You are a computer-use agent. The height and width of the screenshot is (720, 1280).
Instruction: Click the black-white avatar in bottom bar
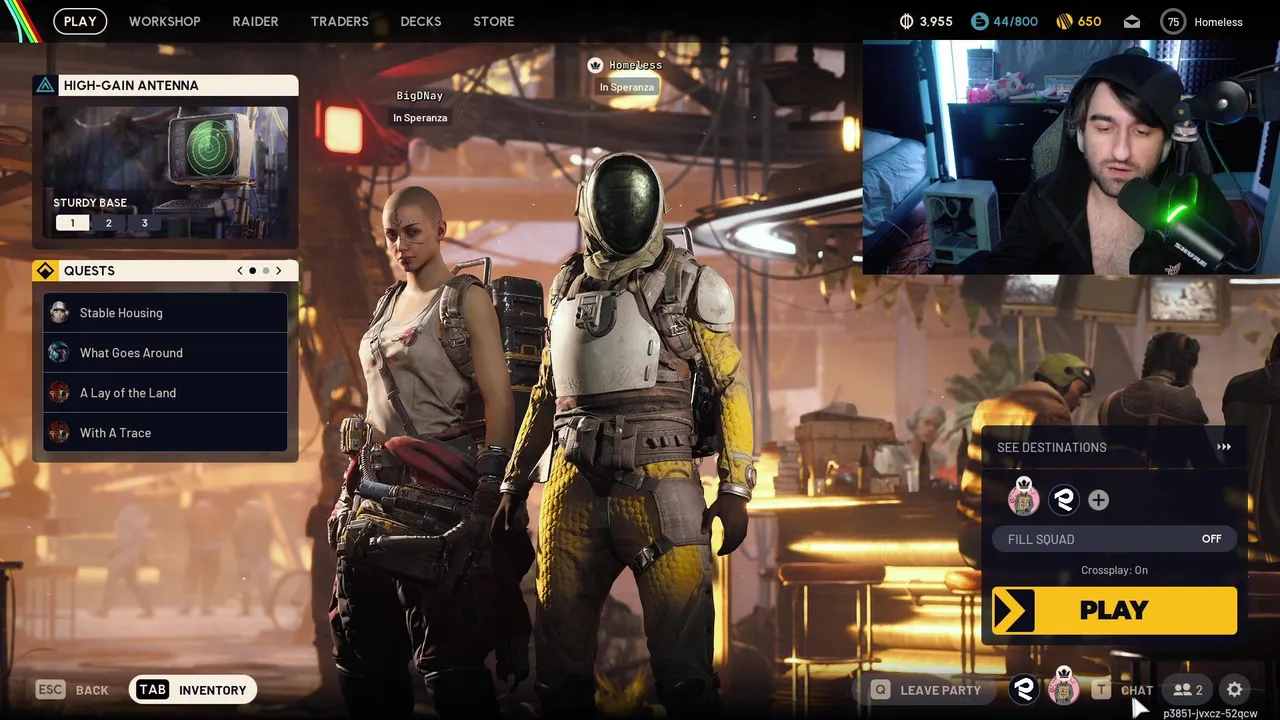[x=1023, y=689]
